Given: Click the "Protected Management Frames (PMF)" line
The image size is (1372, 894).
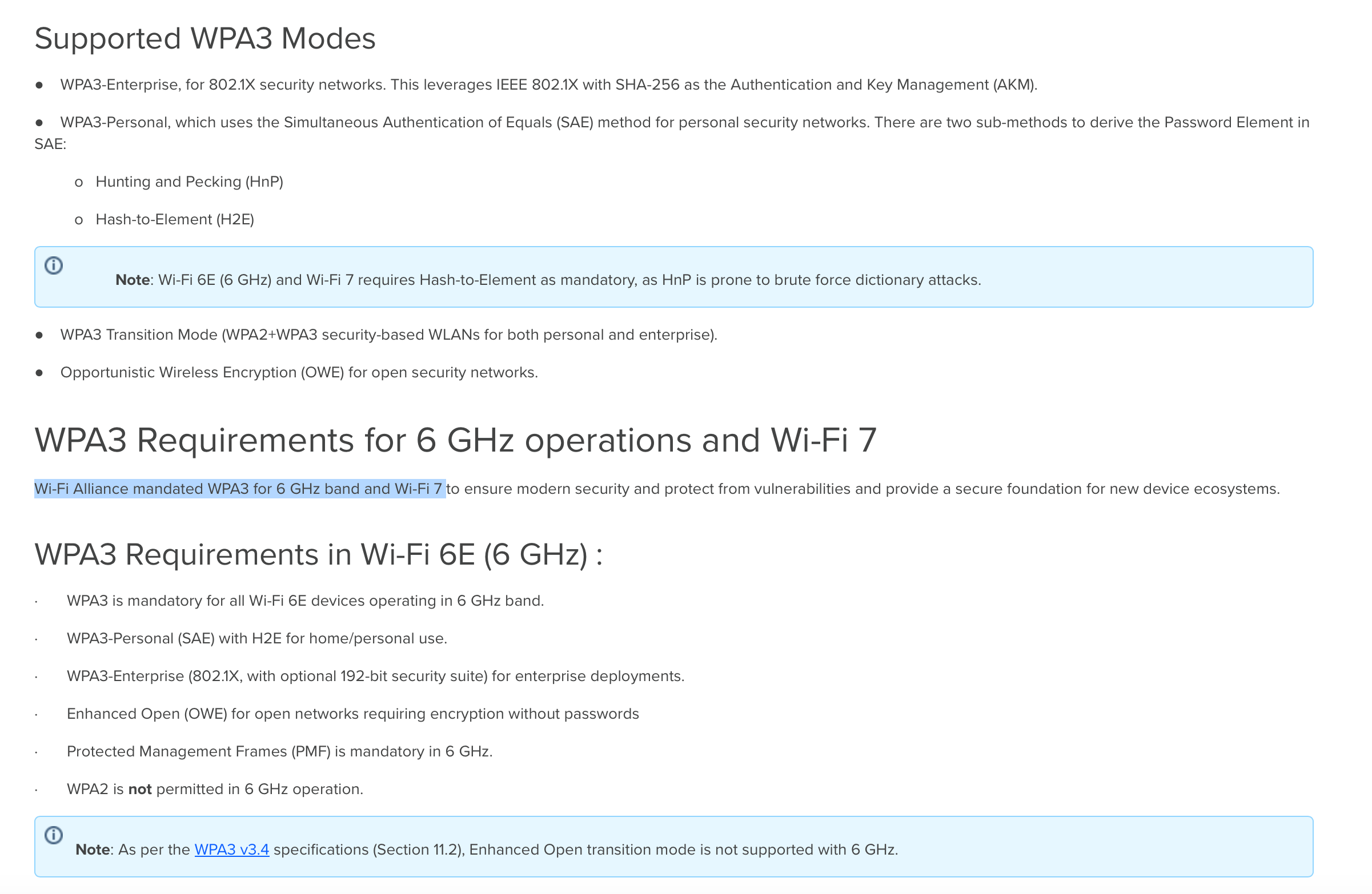Looking at the screenshot, I should (x=279, y=752).
